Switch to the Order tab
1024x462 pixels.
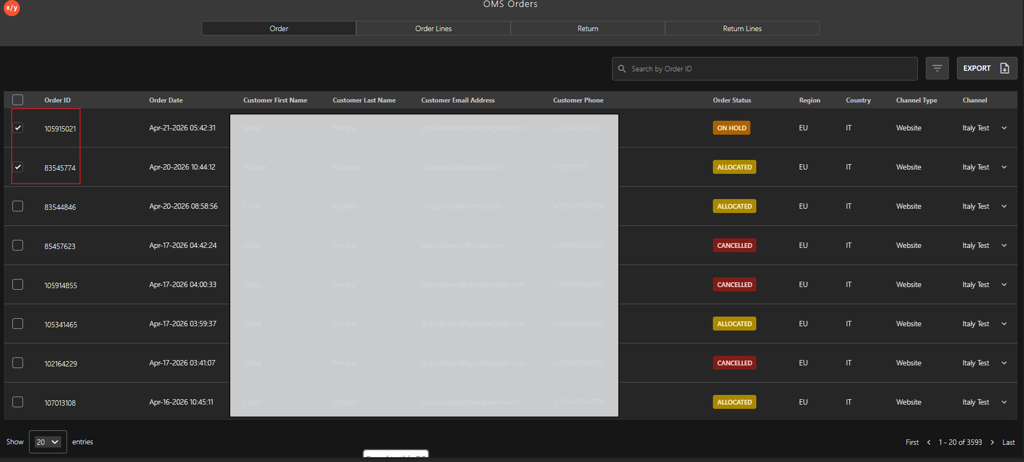pos(279,28)
